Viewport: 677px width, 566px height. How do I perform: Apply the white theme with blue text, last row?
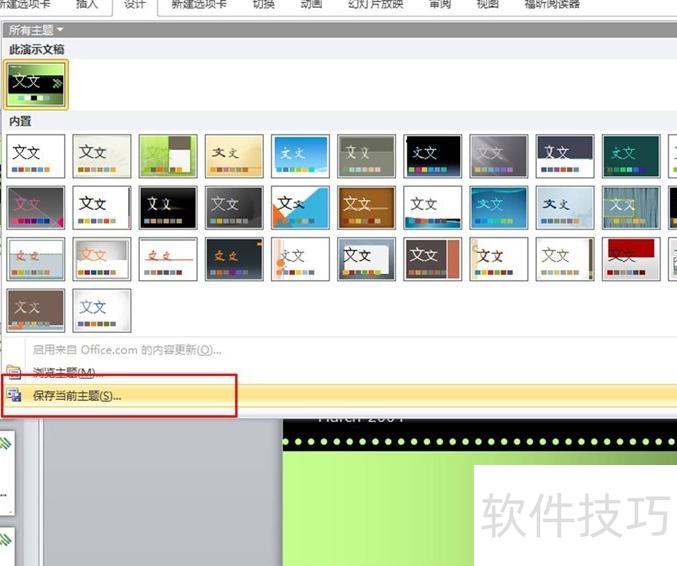coord(102,310)
